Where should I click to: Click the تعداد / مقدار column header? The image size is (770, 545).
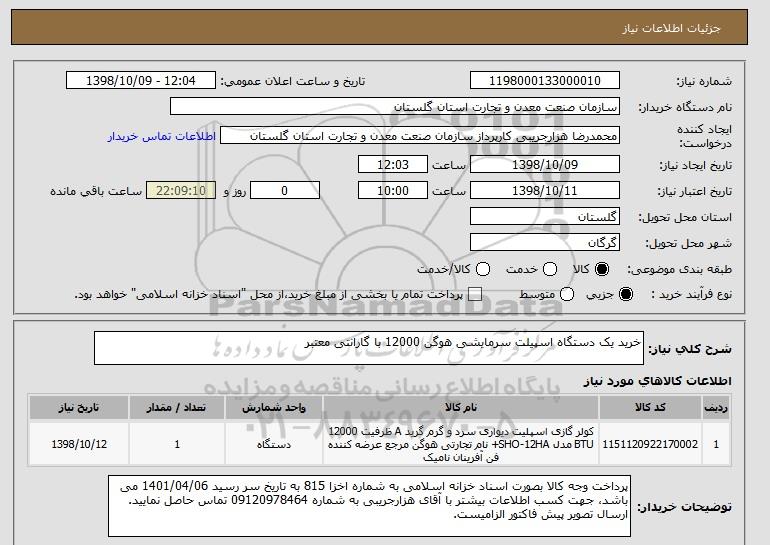point(177,408)
